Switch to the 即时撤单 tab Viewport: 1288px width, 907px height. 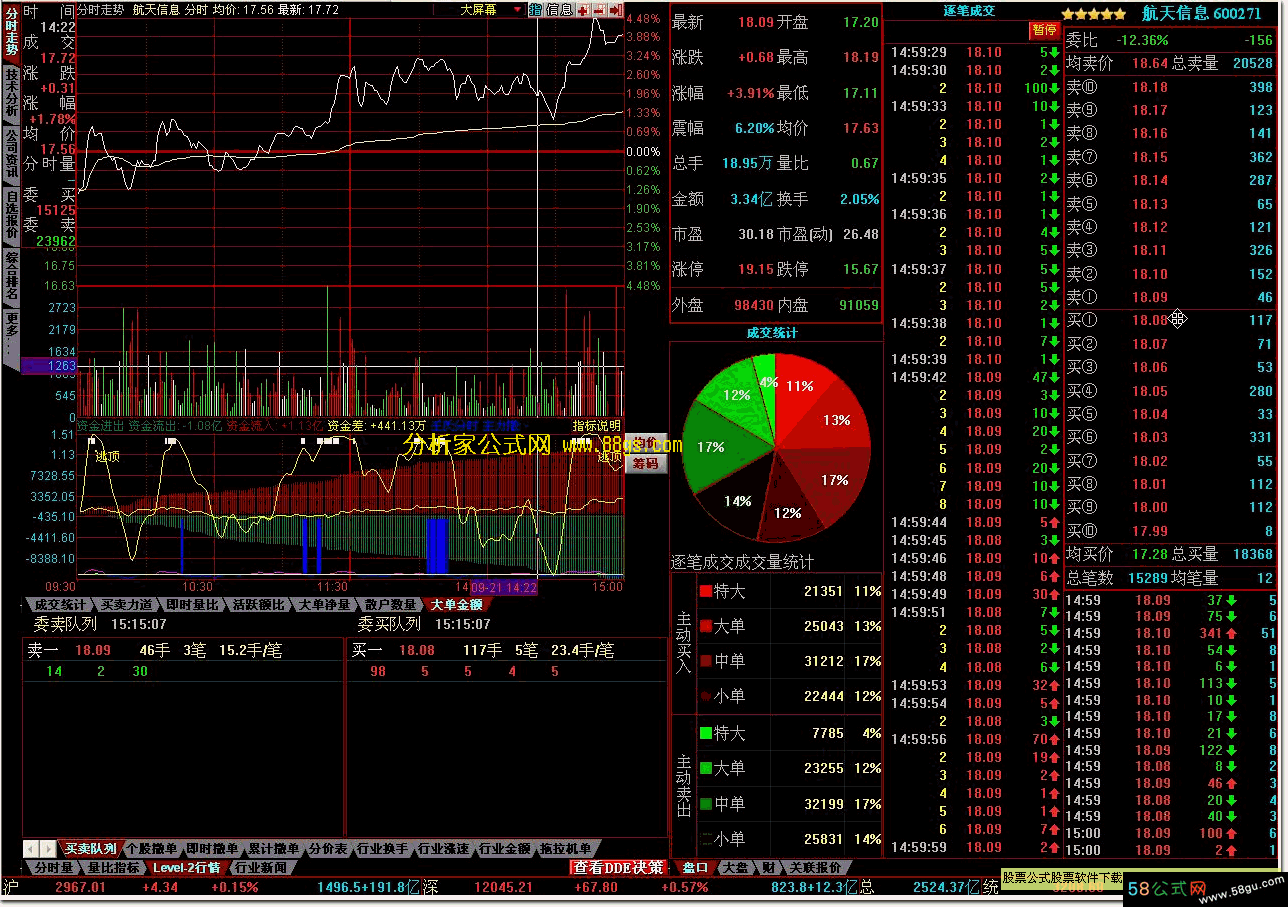(x=213, y=848)
